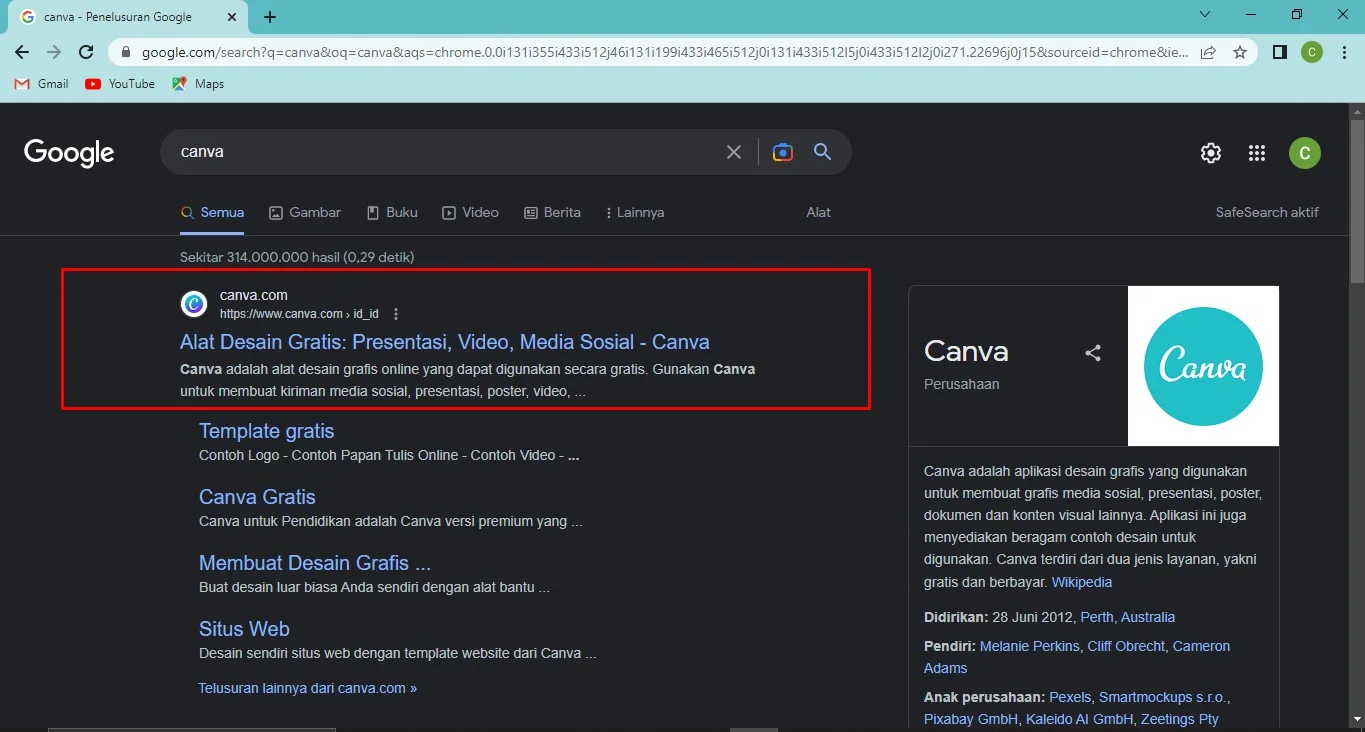This screenshot has height=732, width=1365.
Task: Click Telusuran lainnya dari canva.com
Action: 308,688
